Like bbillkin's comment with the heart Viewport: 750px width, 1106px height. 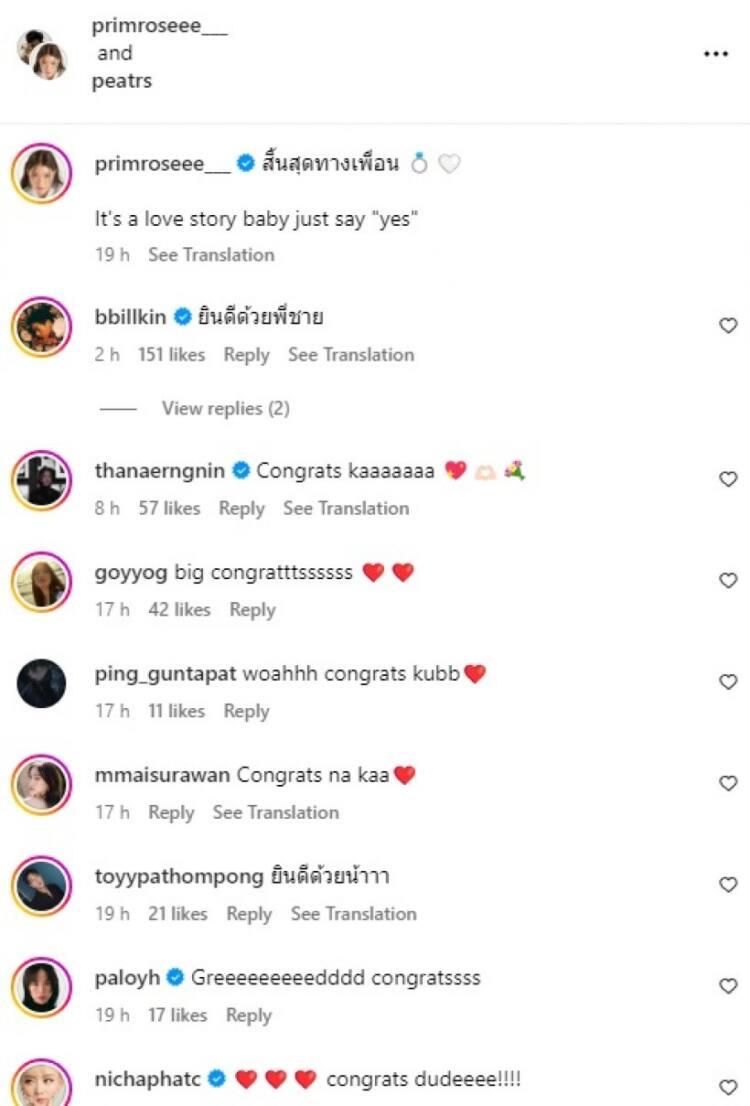[728, 325]
